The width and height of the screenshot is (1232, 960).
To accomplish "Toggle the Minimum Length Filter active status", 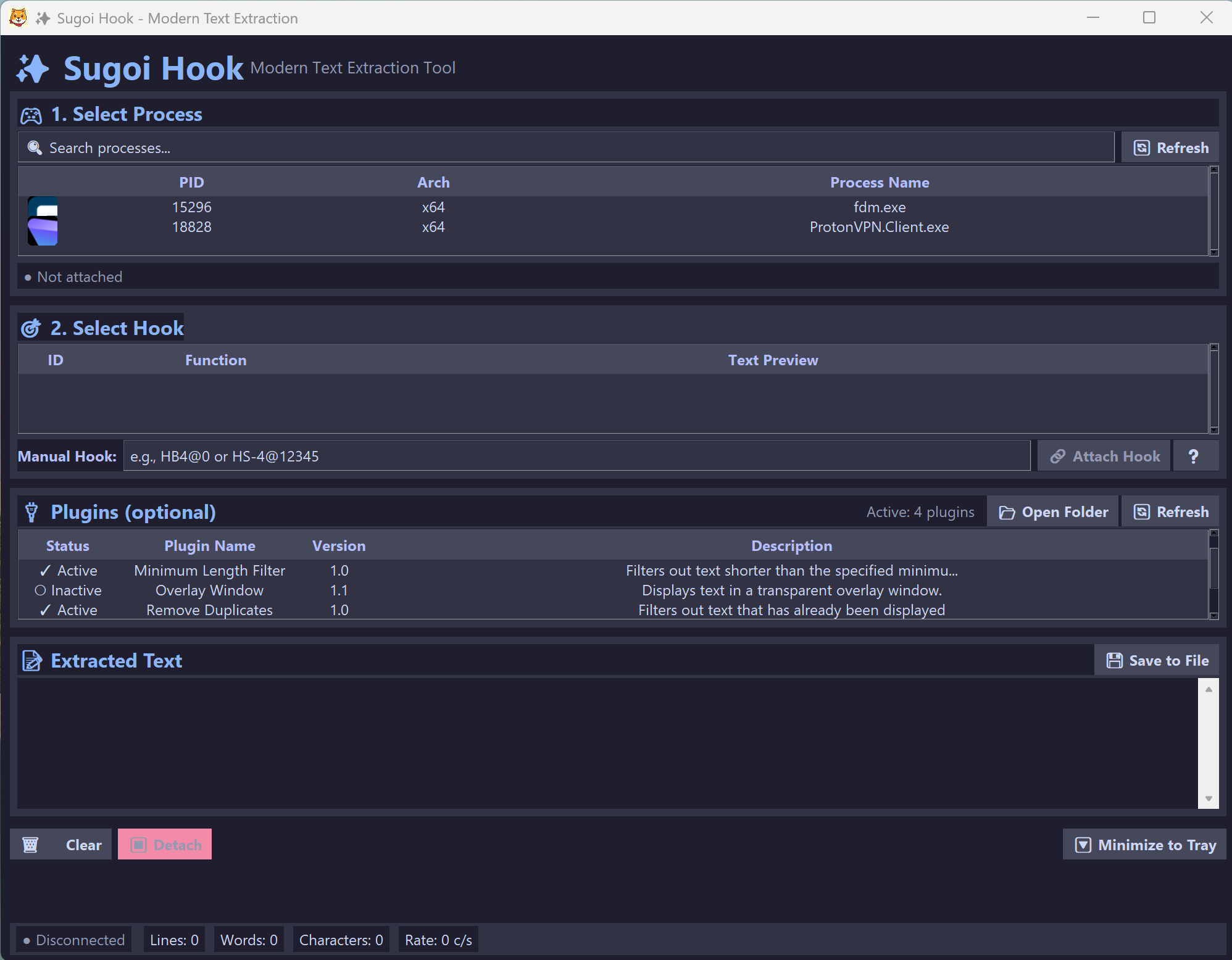I will point(68,571).
